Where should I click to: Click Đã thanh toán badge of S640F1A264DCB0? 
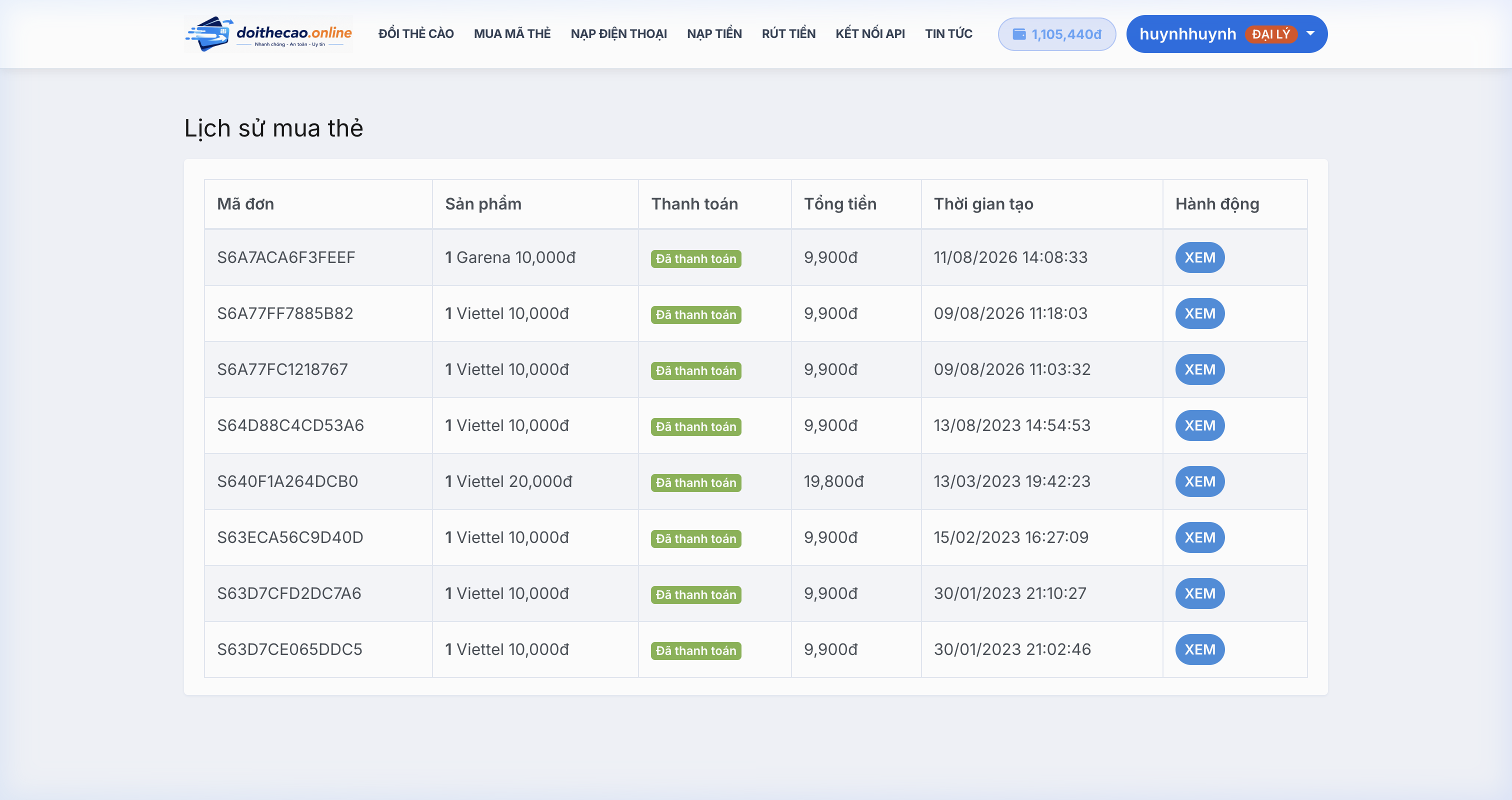tap(695, 483)
